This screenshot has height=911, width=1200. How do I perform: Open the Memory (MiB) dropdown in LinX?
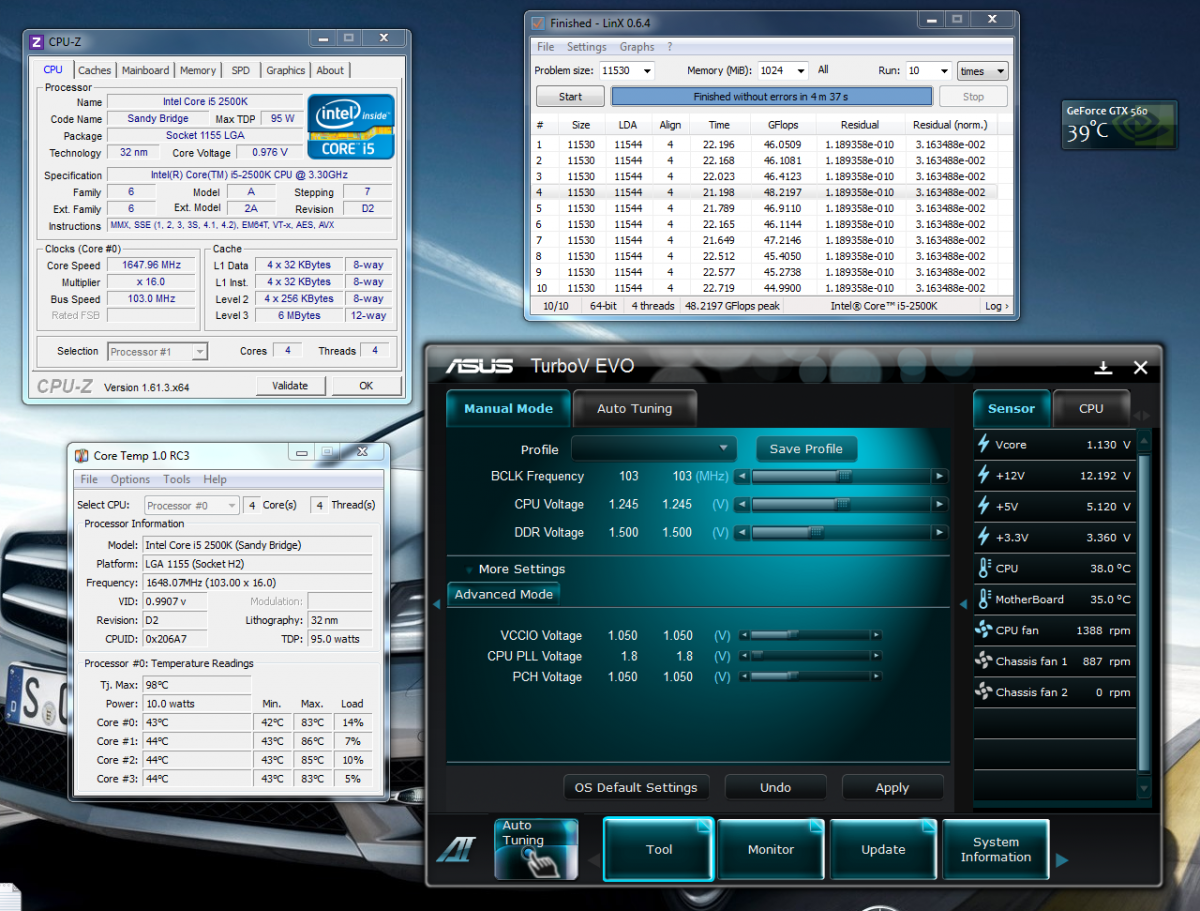click(800, 71)
